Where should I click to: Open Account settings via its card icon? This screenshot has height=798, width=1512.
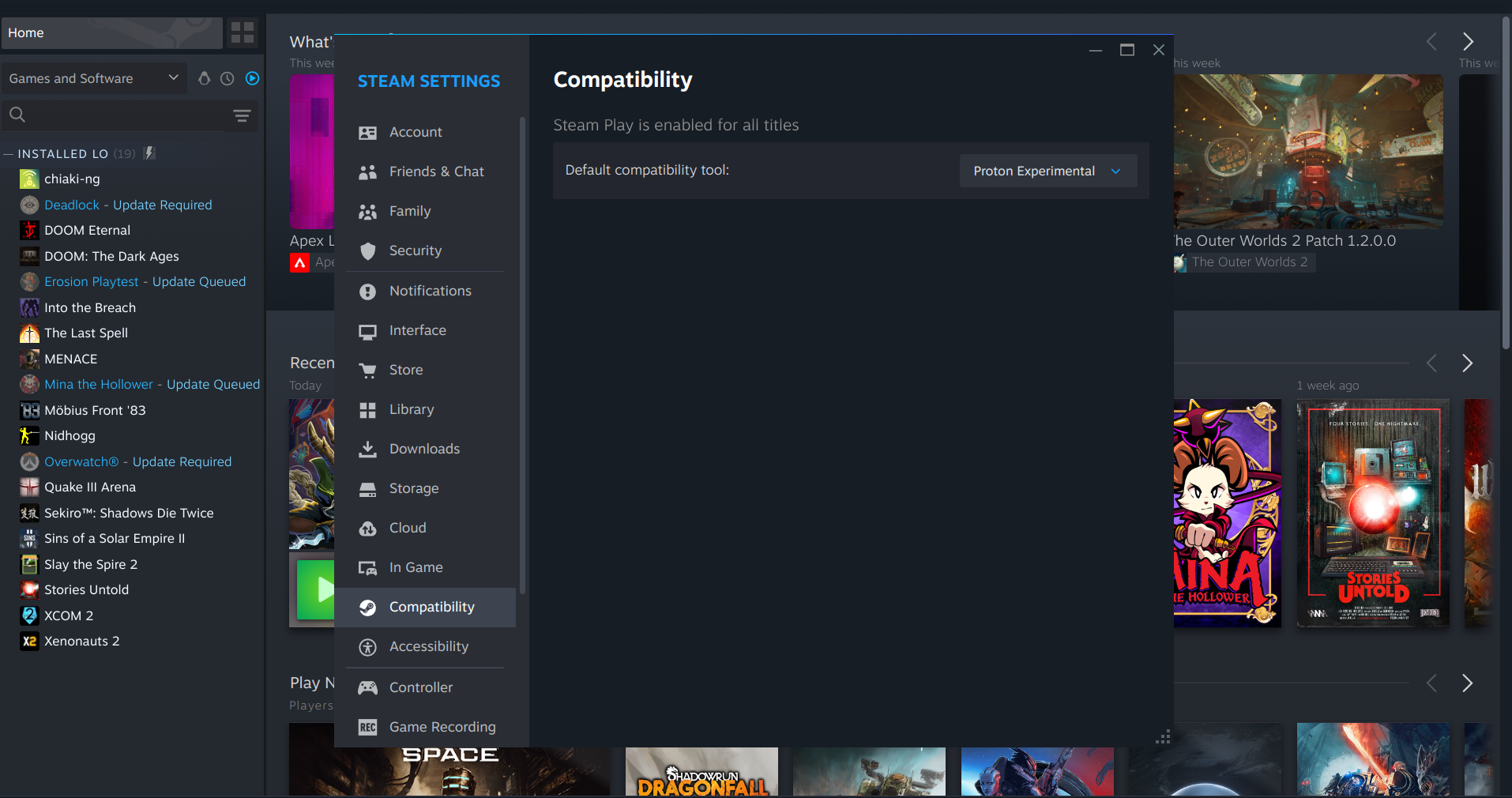[x=367, y=133]
